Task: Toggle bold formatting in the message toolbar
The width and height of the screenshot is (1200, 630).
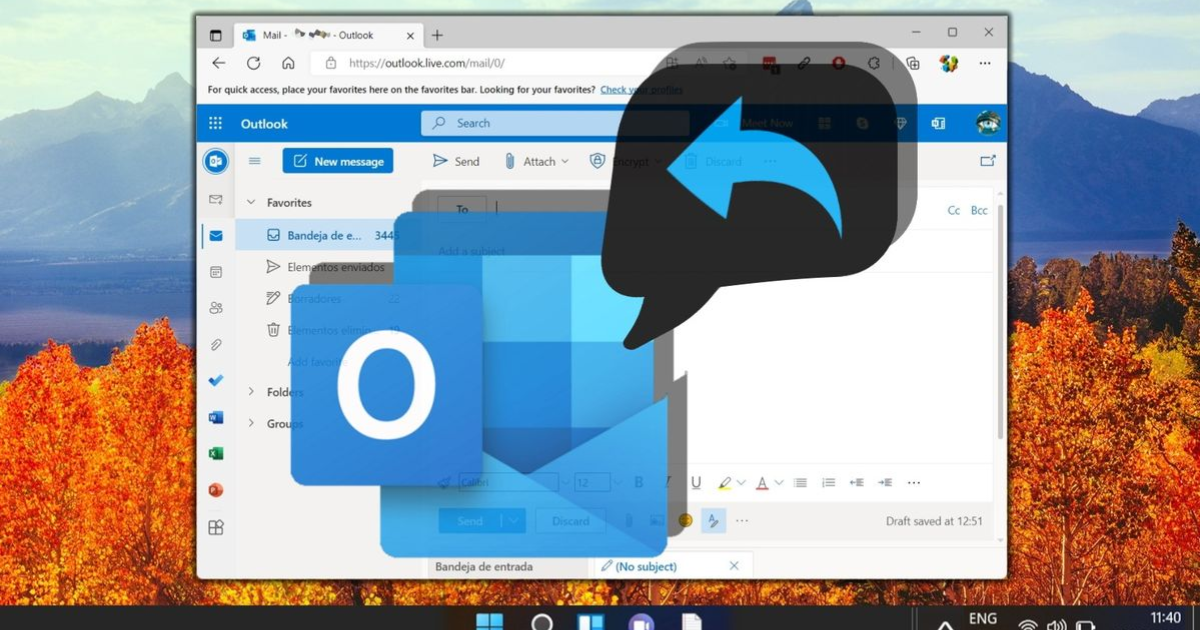Action: pyautogui.click(x=639, y=481)
